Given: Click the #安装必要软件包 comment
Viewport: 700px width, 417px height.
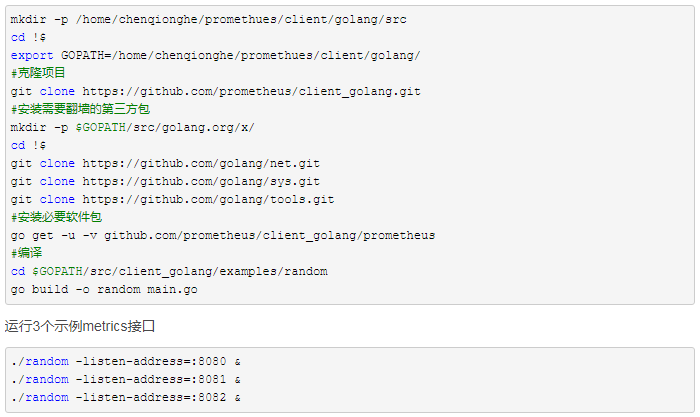Looking at the screenshot, I should point(57,217).
